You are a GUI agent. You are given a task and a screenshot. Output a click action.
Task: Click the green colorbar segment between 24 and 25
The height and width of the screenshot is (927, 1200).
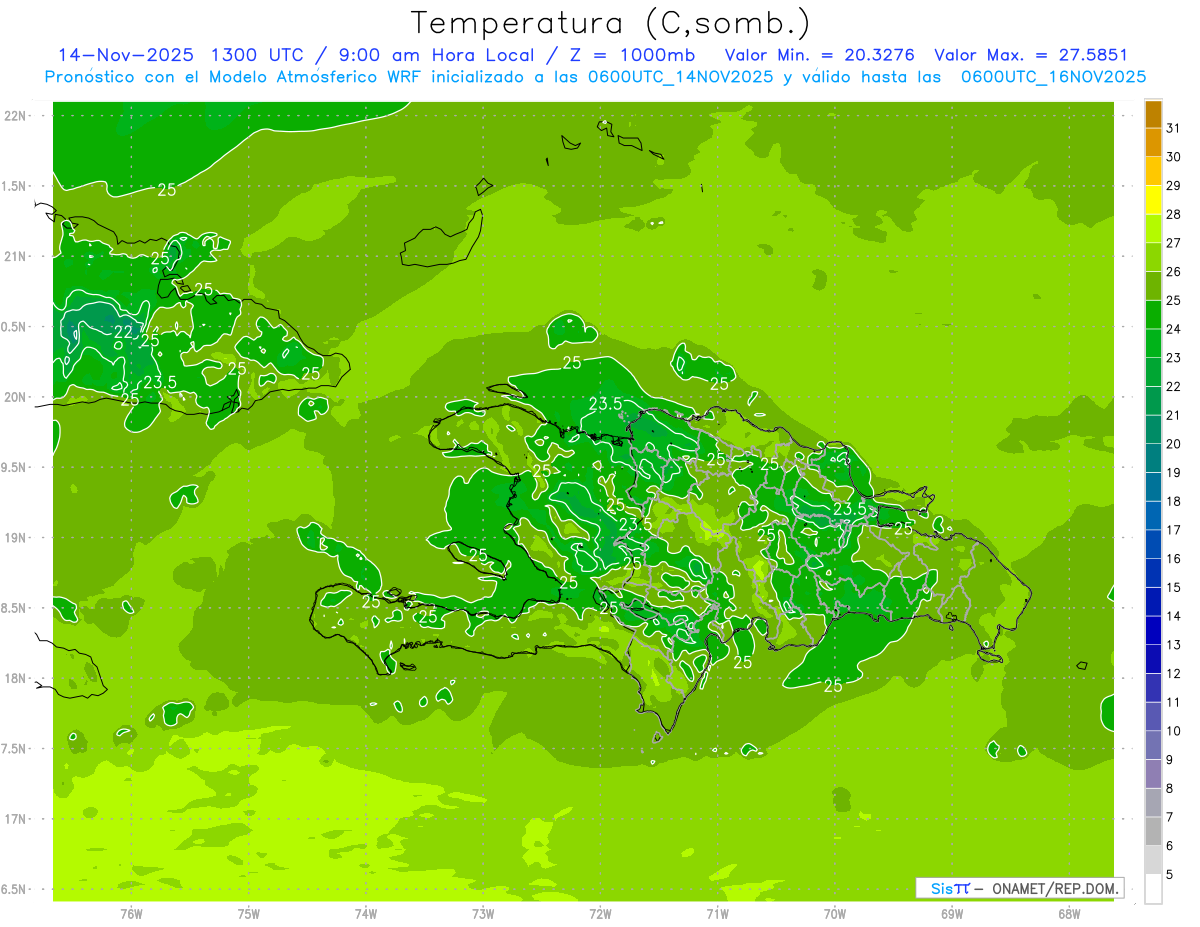(x=1153, y=315)
